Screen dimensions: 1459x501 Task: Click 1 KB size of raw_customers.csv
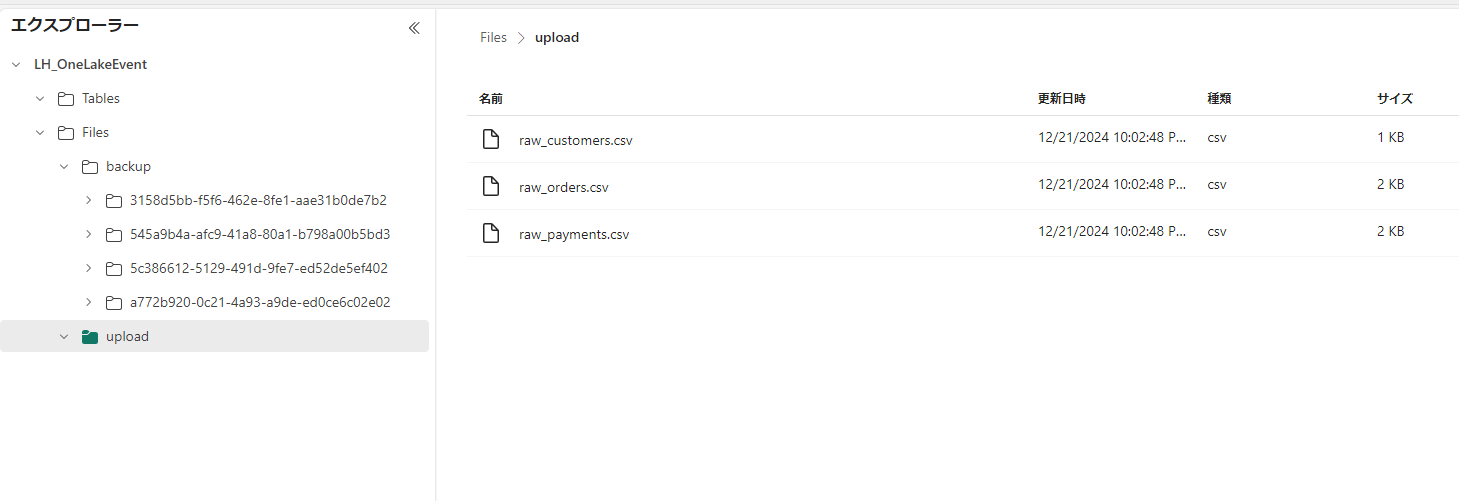[1391, 138]
